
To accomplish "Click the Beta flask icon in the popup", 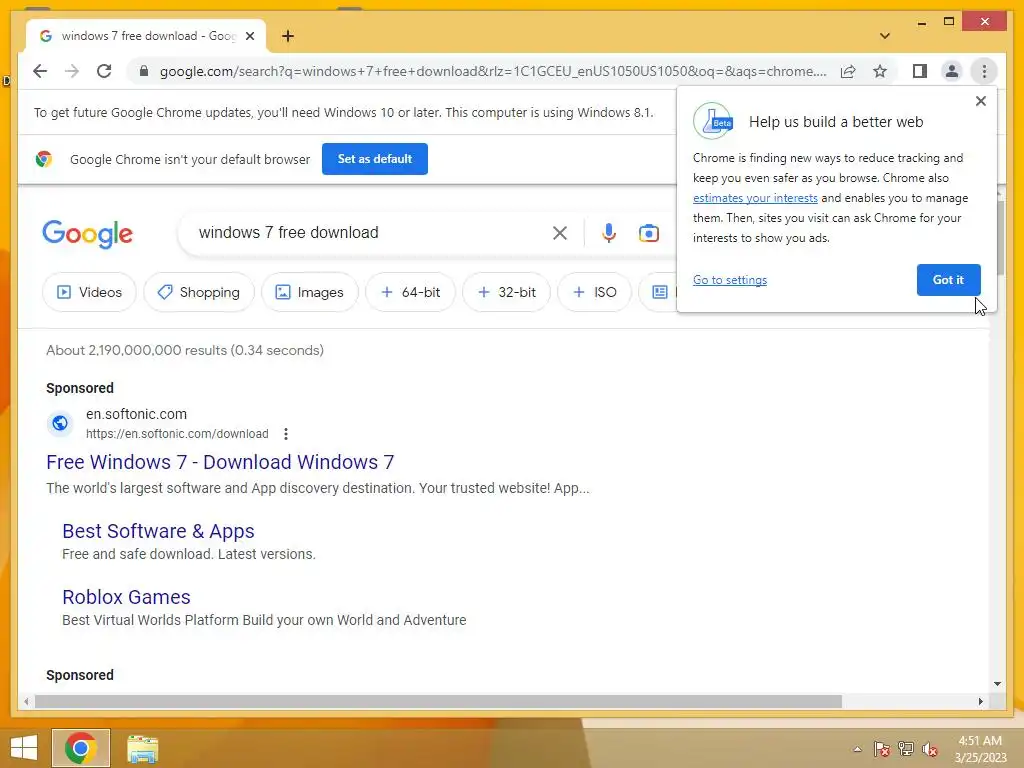I will (713, 121).
